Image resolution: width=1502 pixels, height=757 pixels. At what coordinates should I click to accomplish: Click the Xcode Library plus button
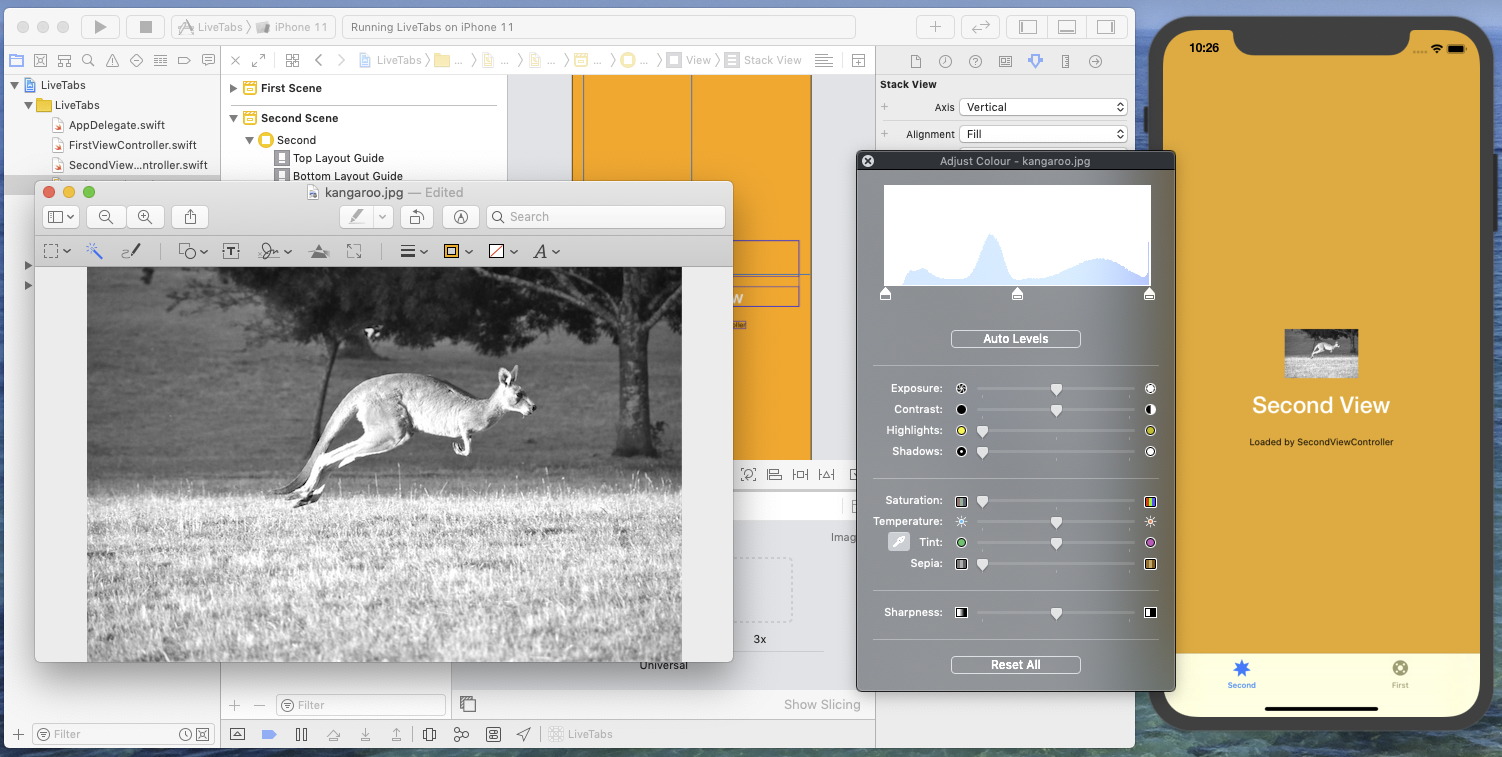pos(935,27)
